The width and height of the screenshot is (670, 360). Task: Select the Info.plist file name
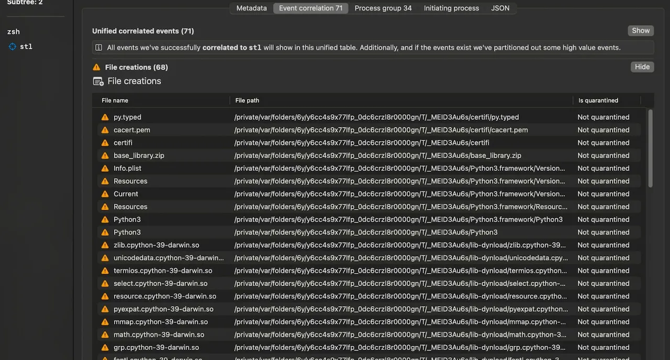[127, 168]
